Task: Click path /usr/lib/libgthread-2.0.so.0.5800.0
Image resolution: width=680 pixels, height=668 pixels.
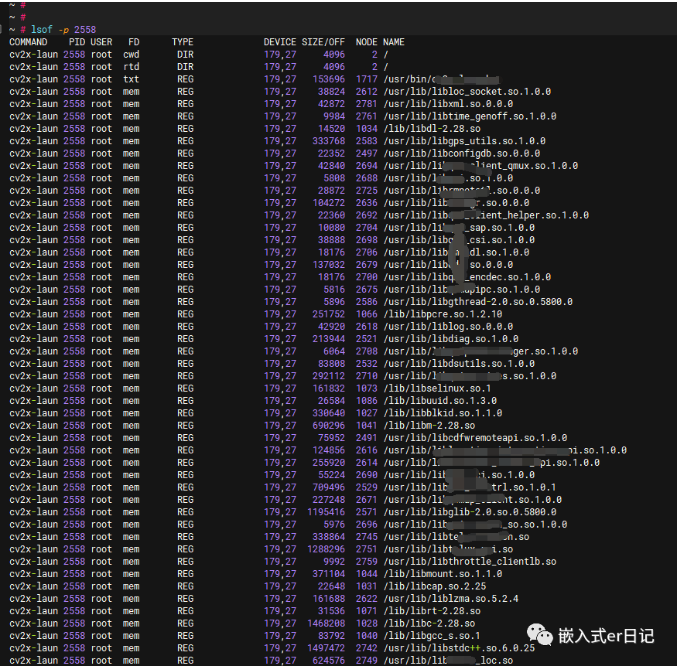Action: 478,302
